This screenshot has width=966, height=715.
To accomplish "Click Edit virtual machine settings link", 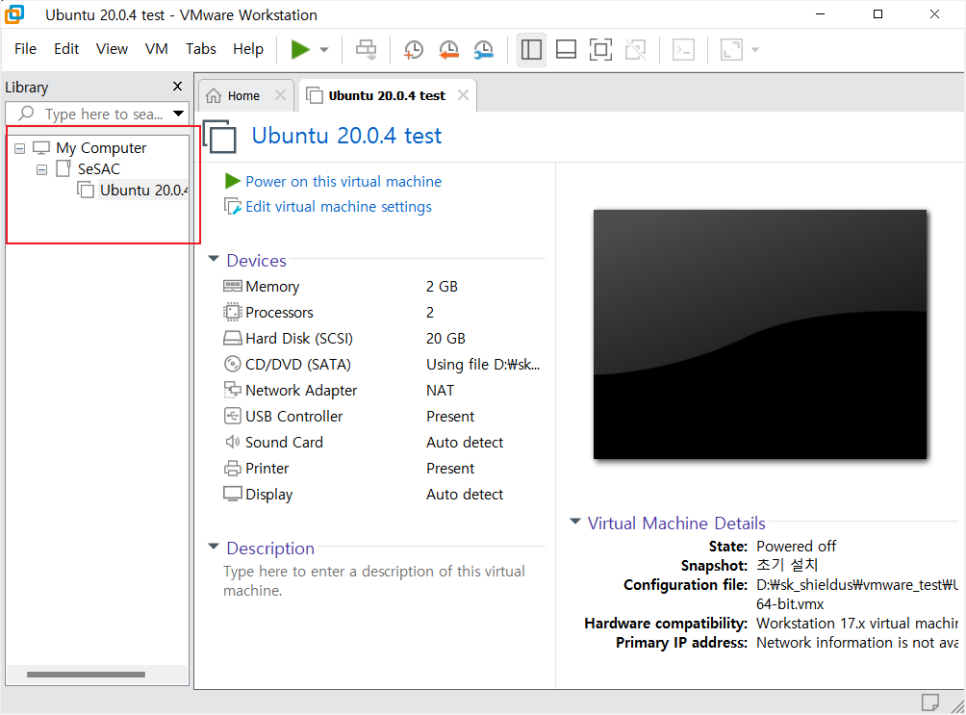I will 338,206.
